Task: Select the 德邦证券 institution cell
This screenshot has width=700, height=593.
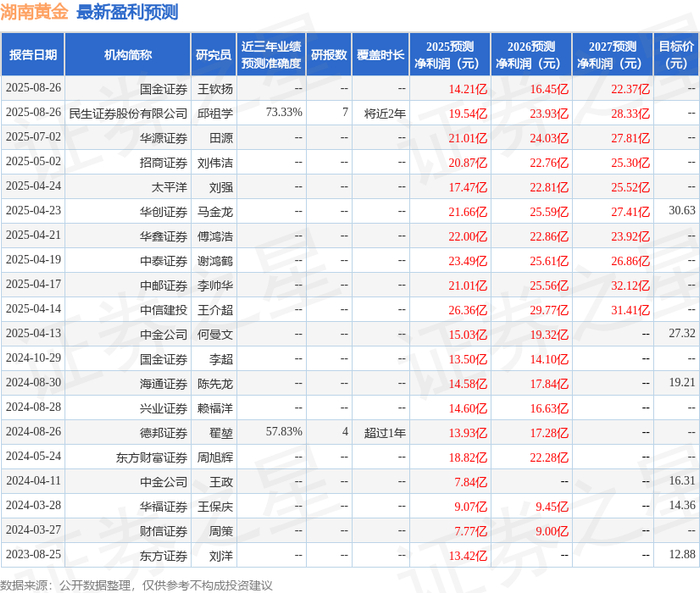Action: tap(163, 433)
